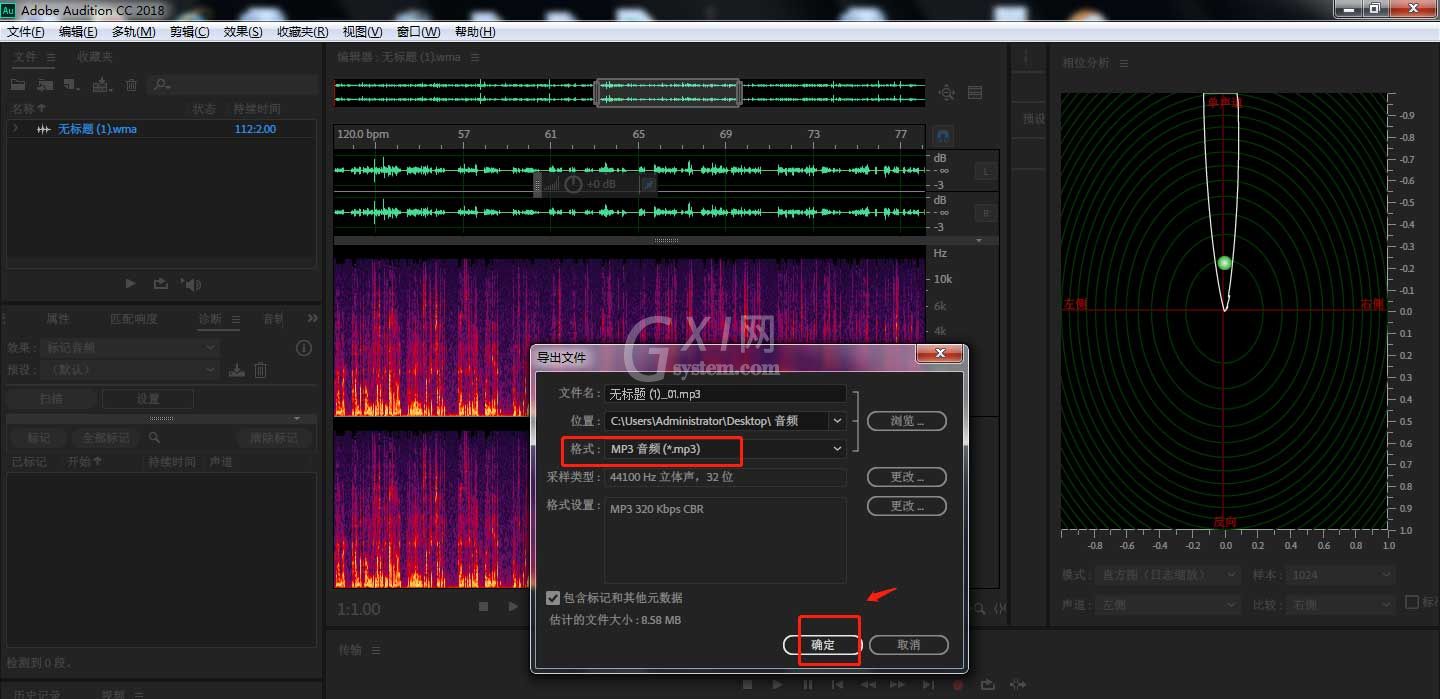Toggle right channel R button
This screenshot has width=1440, height=699.
985,213
